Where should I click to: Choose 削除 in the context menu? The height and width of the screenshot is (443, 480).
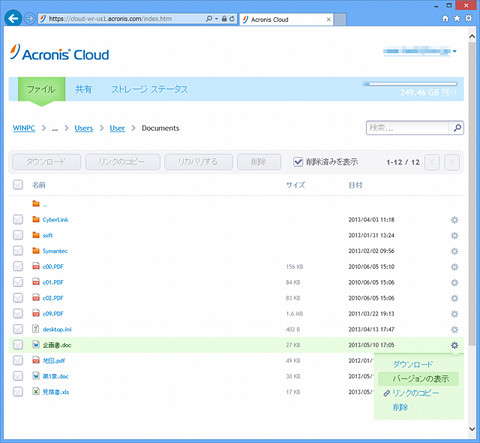point(400,407)
